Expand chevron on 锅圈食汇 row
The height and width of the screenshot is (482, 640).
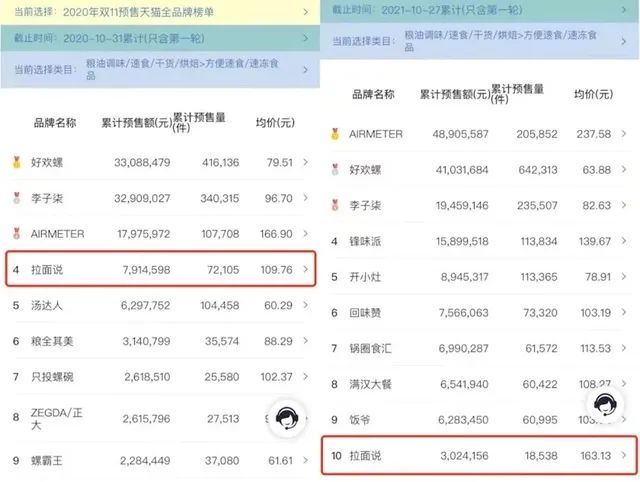[x=623, y=348]
